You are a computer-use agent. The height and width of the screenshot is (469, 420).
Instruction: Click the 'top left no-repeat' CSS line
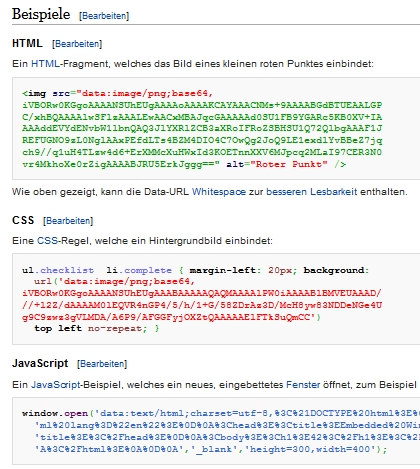coord(90,328)
